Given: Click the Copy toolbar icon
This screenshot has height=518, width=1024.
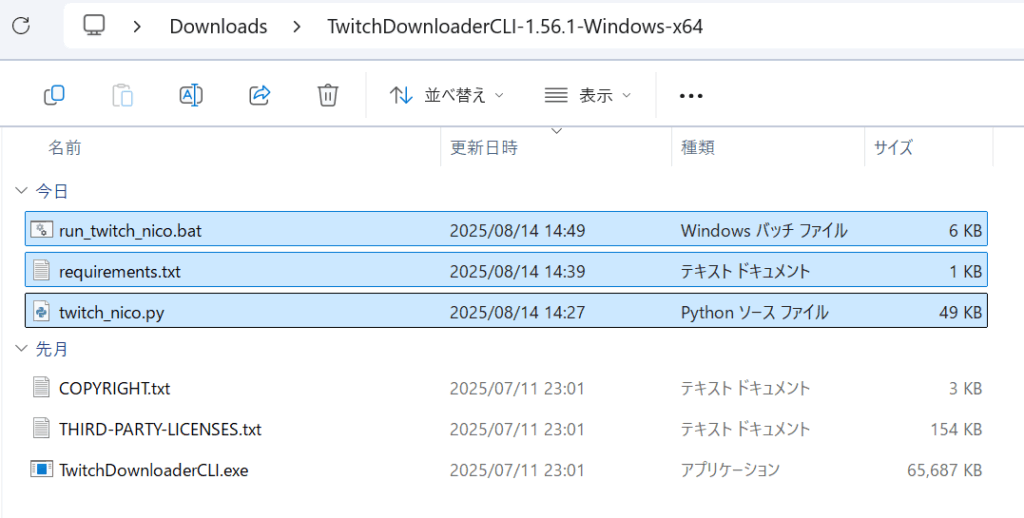Looking at the screenshot, I should (x=54, y=95).
